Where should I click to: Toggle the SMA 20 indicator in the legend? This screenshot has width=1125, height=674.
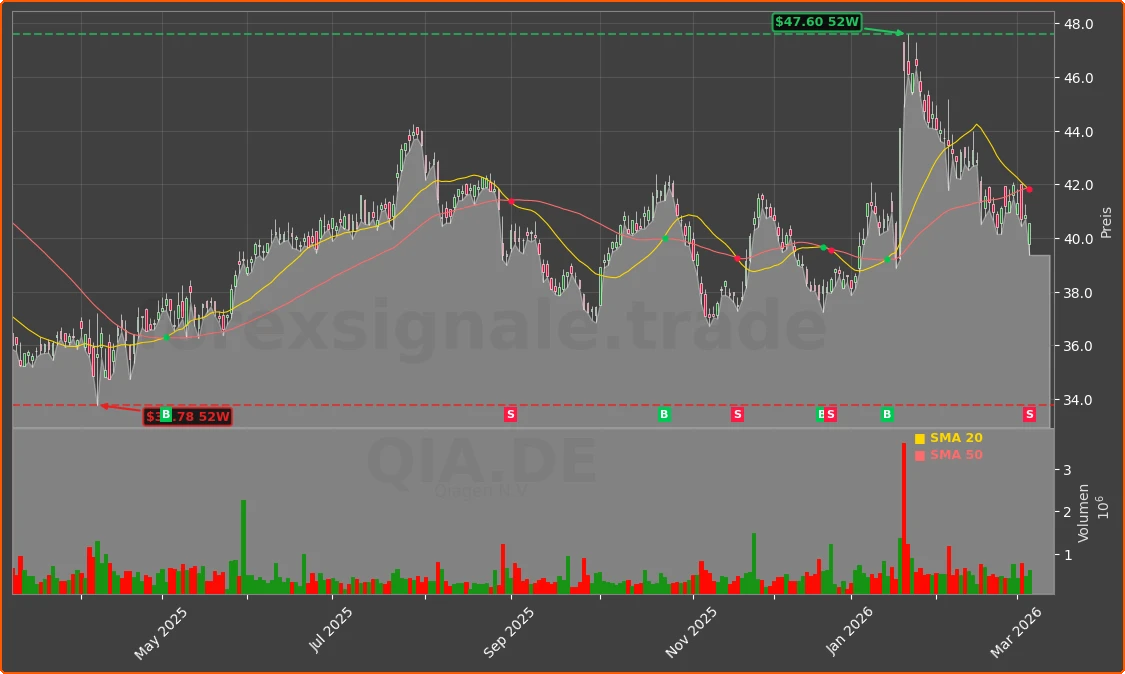pos(954,437)
